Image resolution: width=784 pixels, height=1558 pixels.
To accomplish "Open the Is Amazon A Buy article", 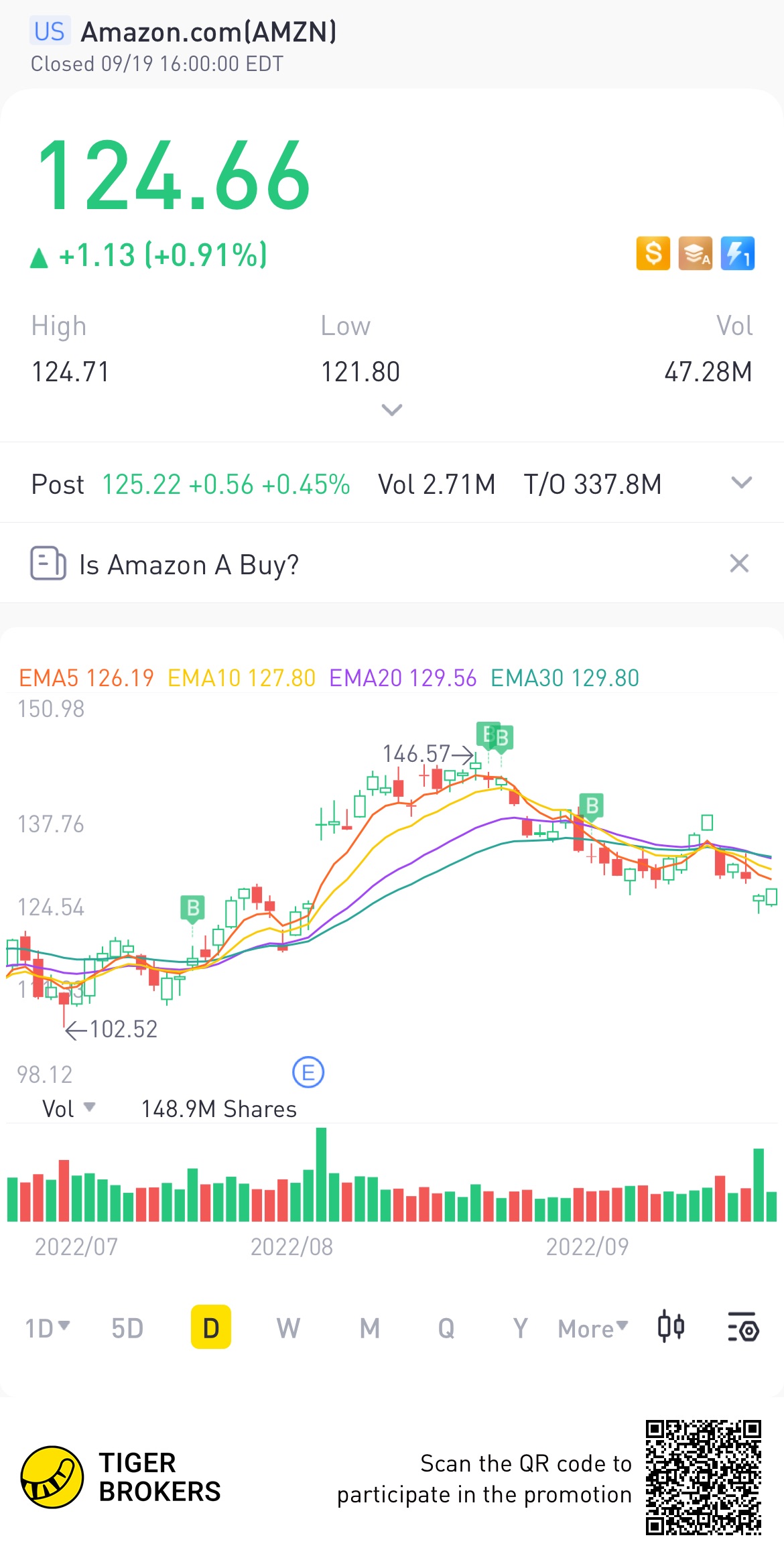I will (190, 564).
